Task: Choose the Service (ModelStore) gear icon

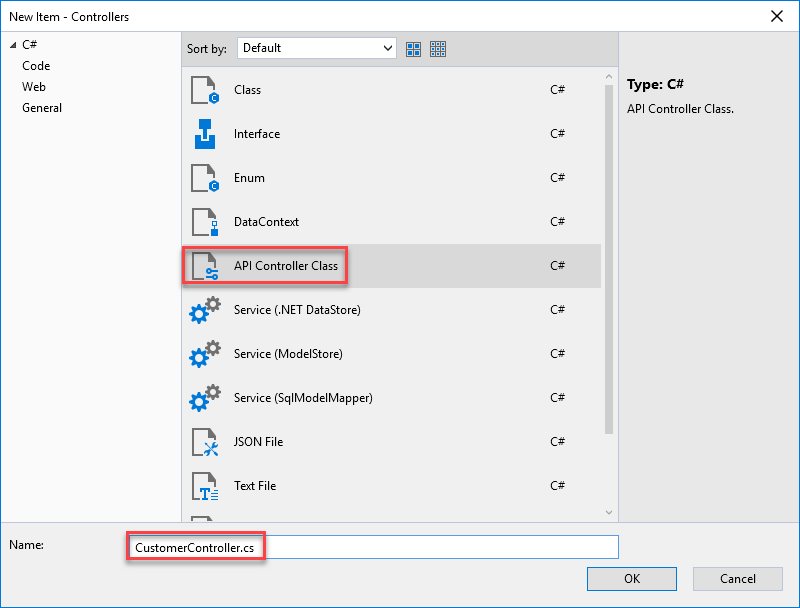Action: pyautogui.click(x=204, y=354)
